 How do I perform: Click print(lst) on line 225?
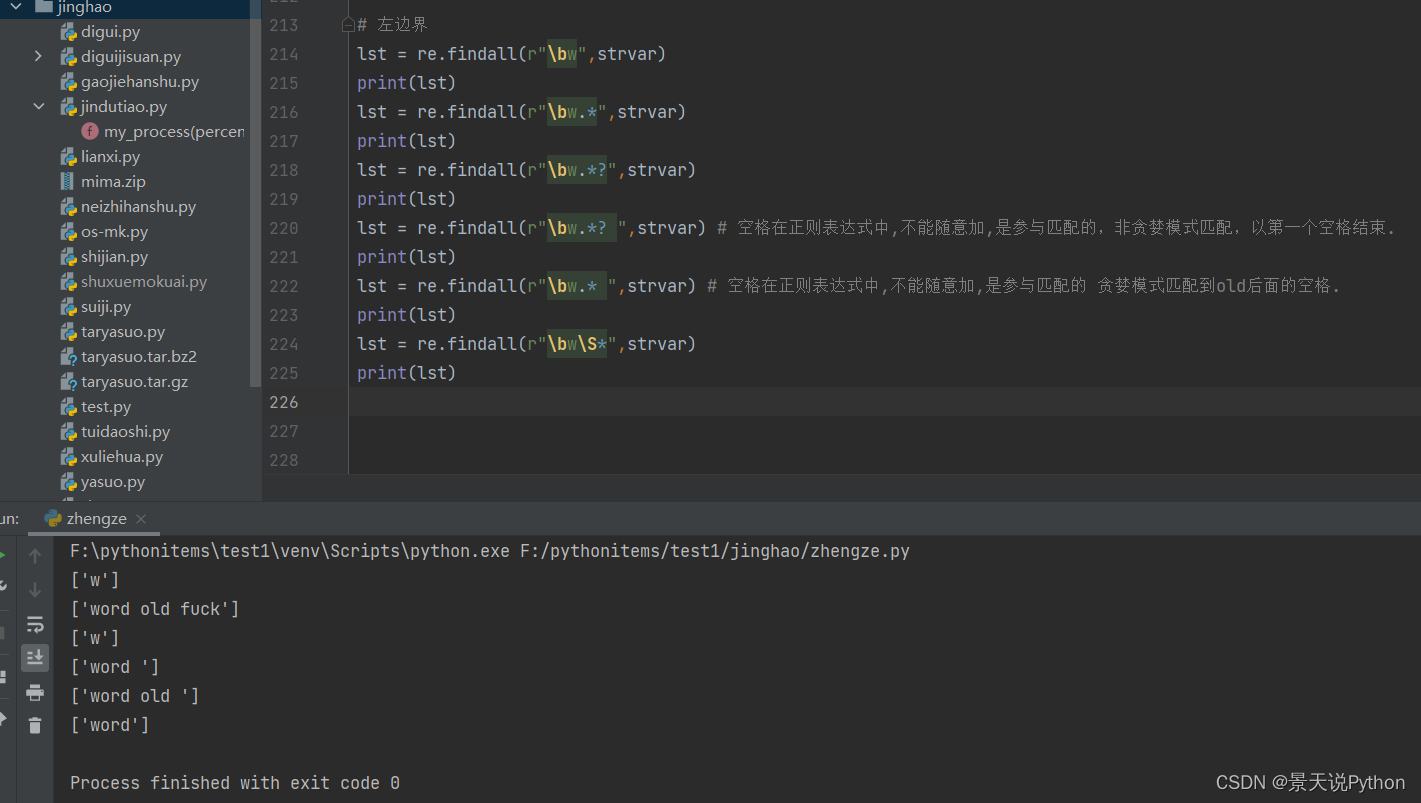click(406, 373)
